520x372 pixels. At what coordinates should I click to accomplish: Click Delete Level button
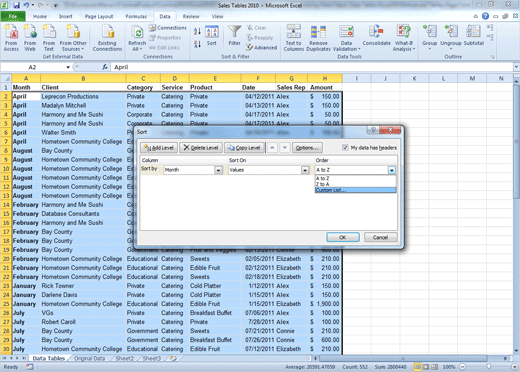pyautogui.click(x=201, y=147)
